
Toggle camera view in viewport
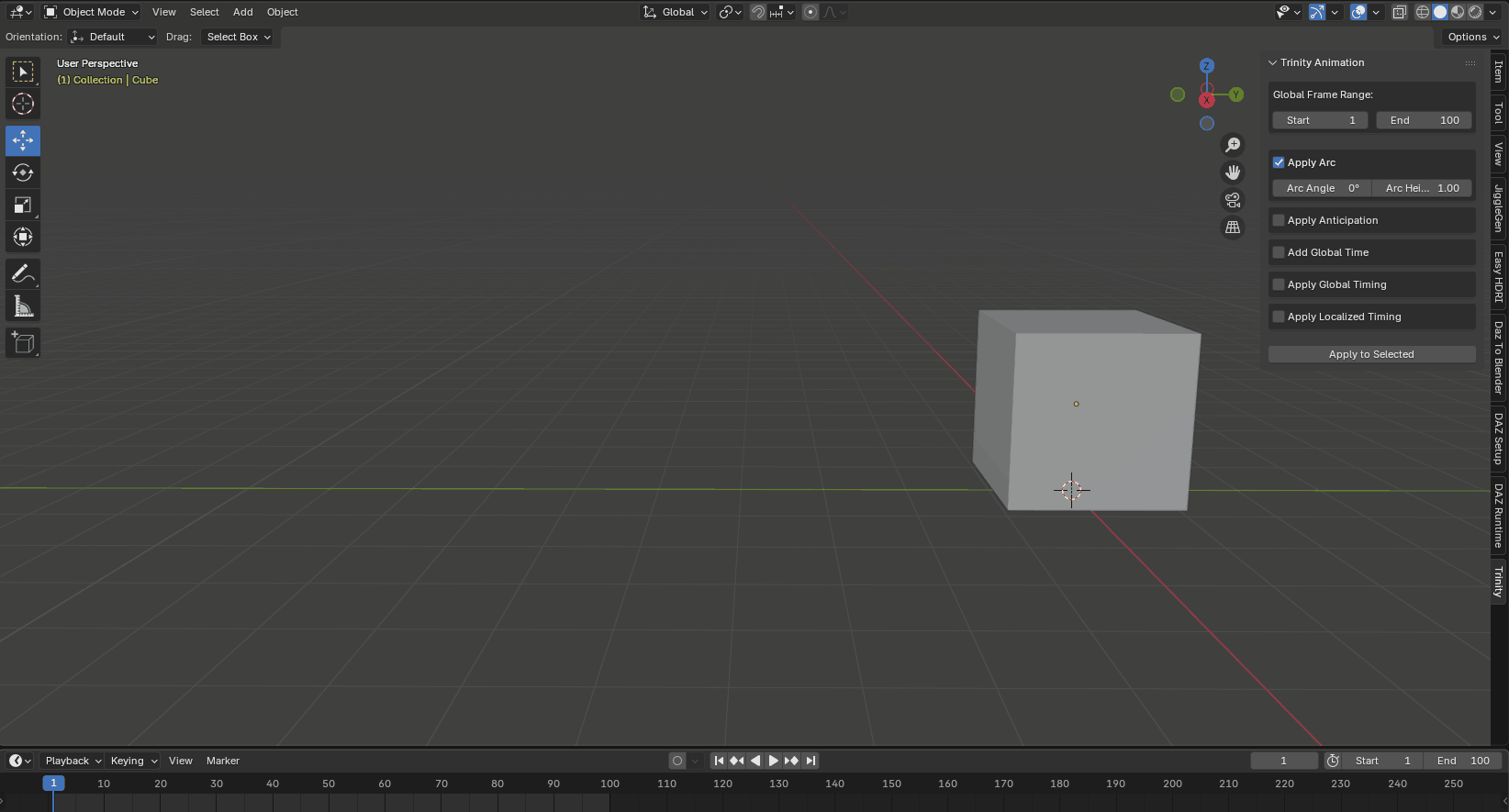tap(1233, 200)
